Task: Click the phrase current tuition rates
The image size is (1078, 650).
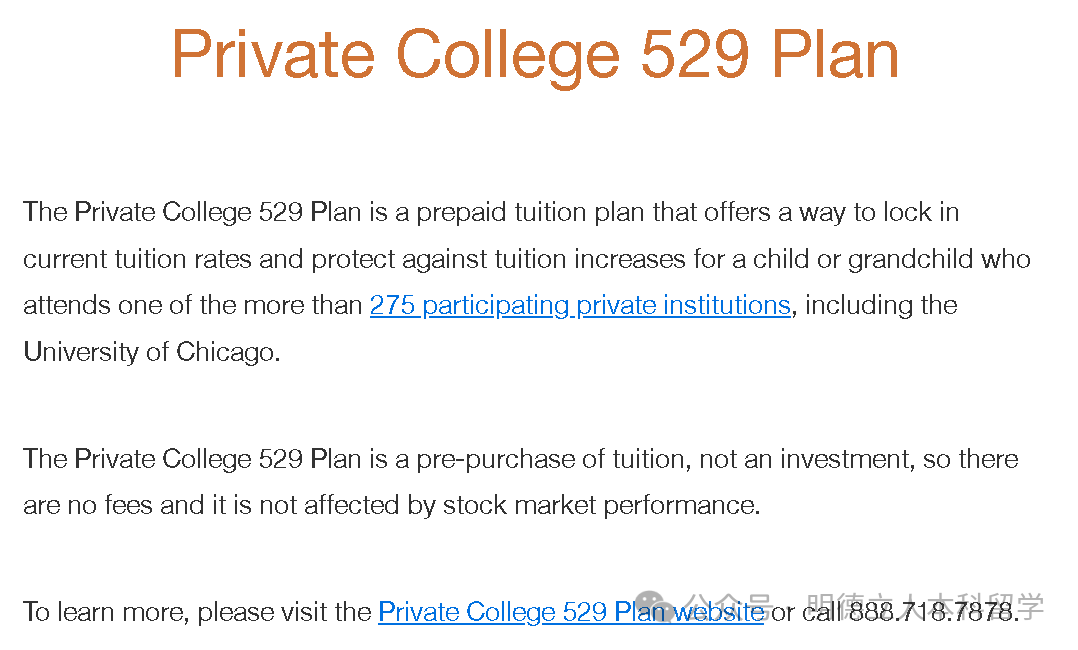Action: point(137,259)
